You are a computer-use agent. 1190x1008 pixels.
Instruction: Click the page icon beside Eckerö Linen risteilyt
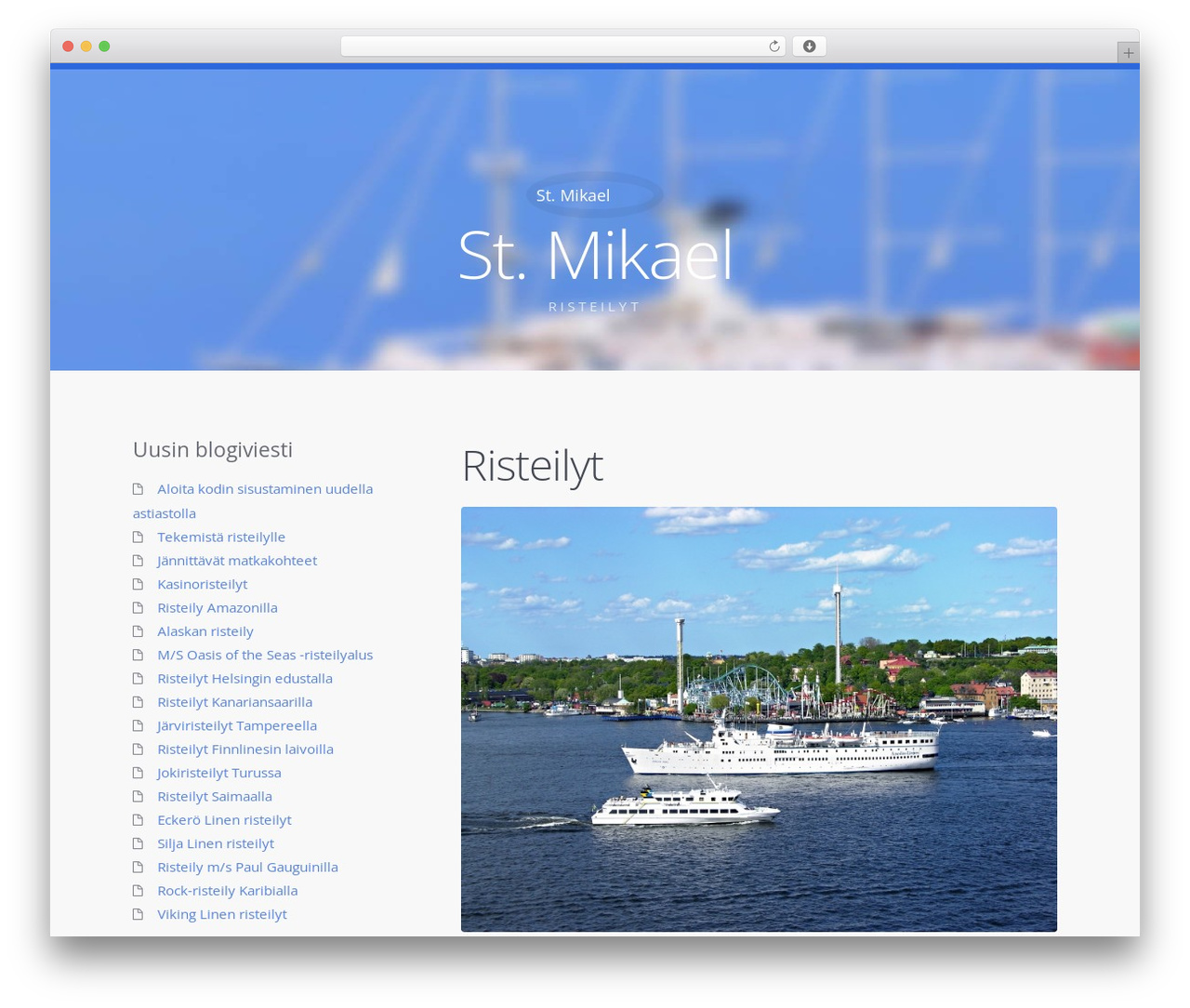[138, 820]
